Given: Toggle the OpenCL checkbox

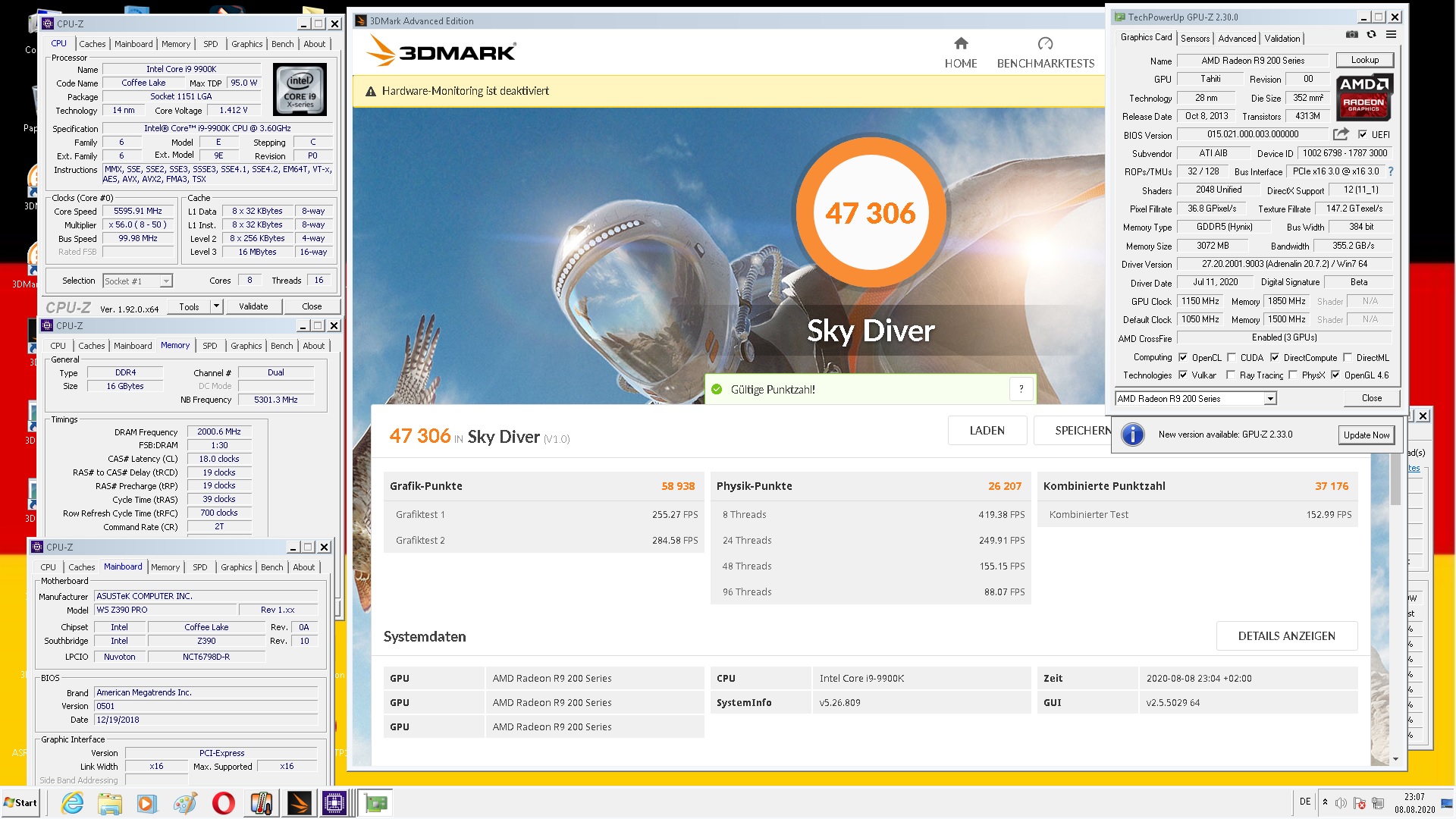Looking at the screenshot, I should point(1183,357).
